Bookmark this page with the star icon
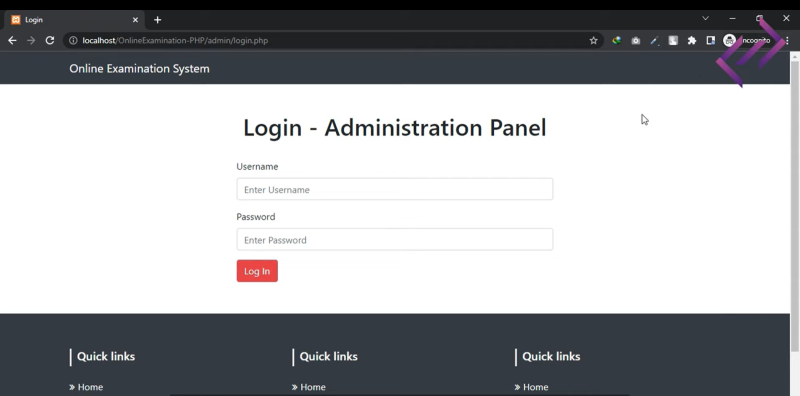The height and width of the screenshot is (396, 800). coord(593,40)
